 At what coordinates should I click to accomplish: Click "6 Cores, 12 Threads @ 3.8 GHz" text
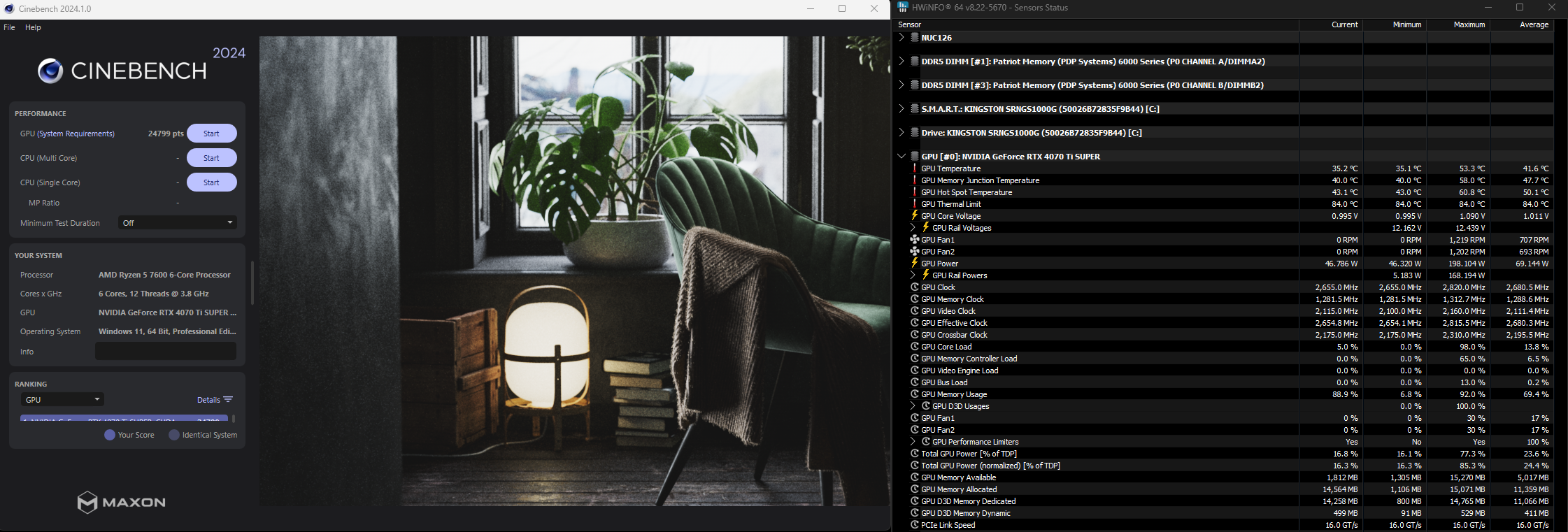pyautogui.click(x=154, y=294)
